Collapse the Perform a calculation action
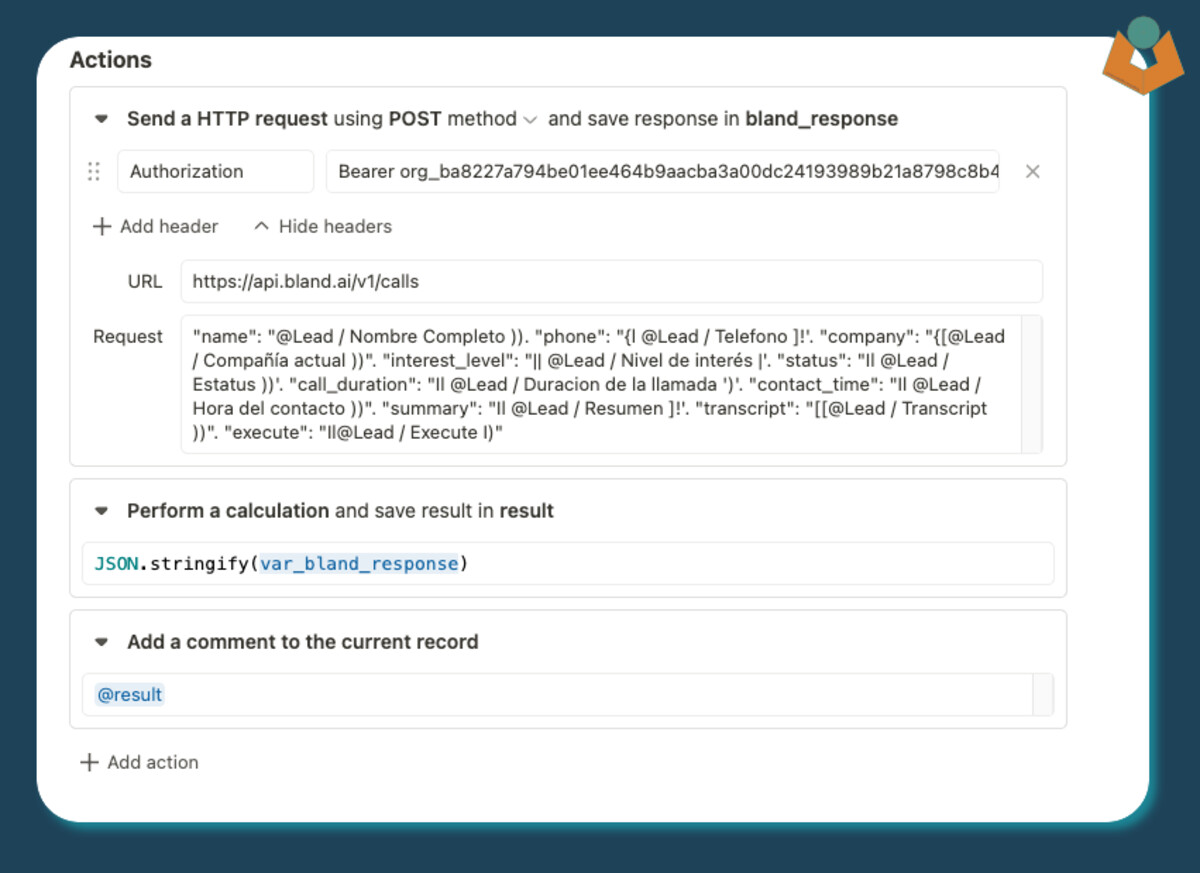 pyautogui.click(x=101, y=511)
